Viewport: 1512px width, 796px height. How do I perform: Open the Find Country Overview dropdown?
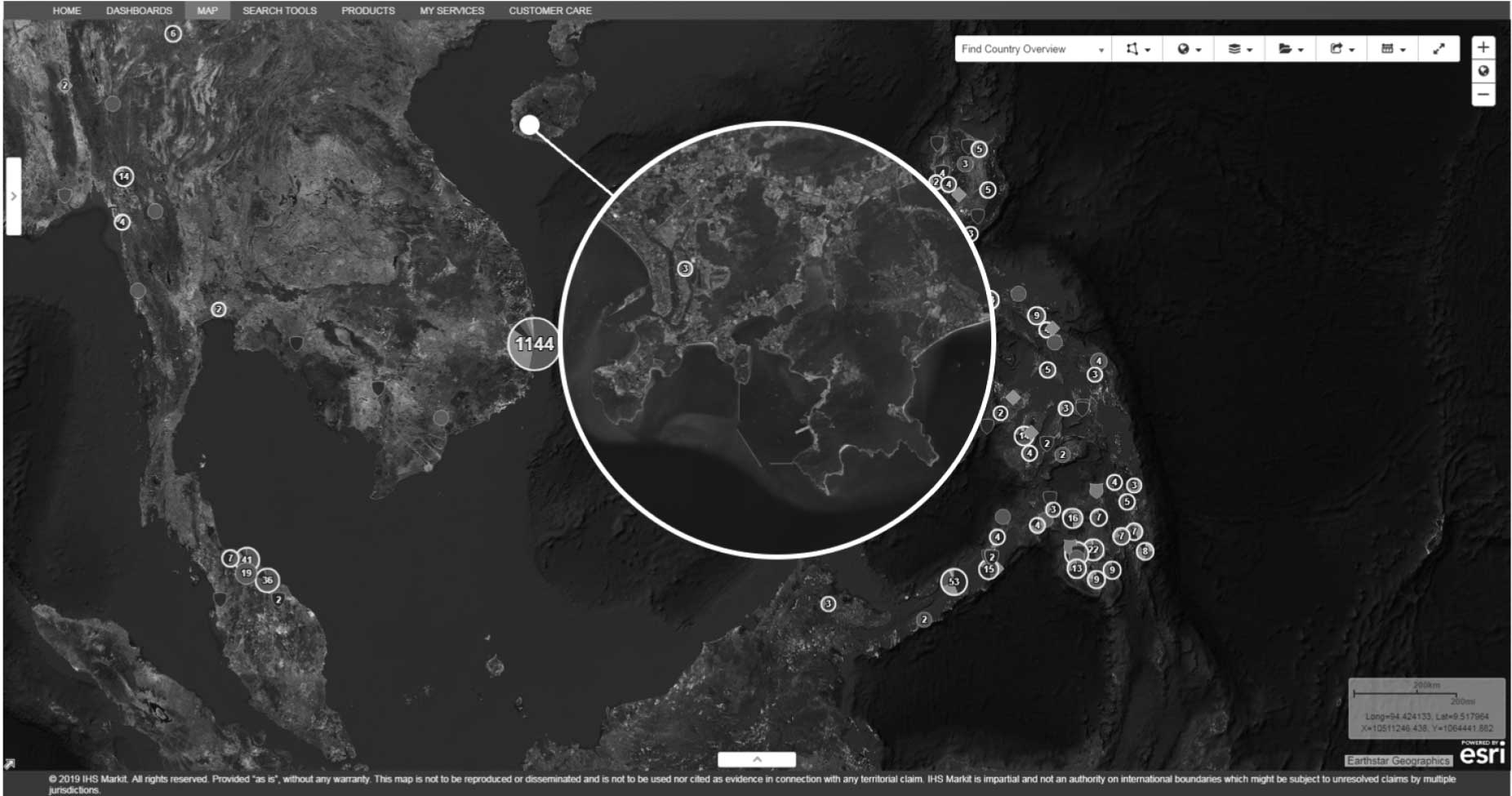[1033, 49]
